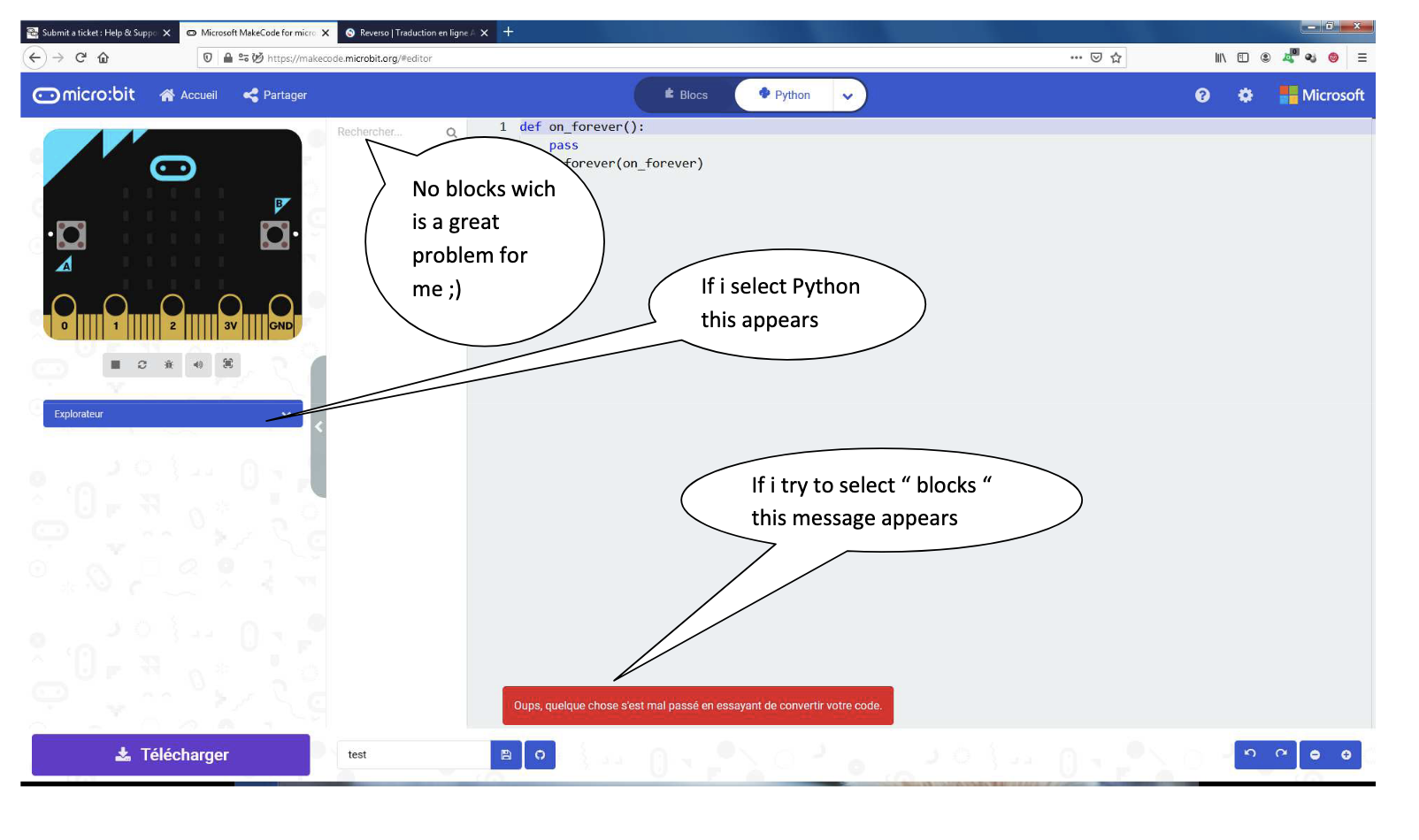Undo the last change
Image resolution: width=1419 pixels, height=840 pixels.
(1250, 754)
